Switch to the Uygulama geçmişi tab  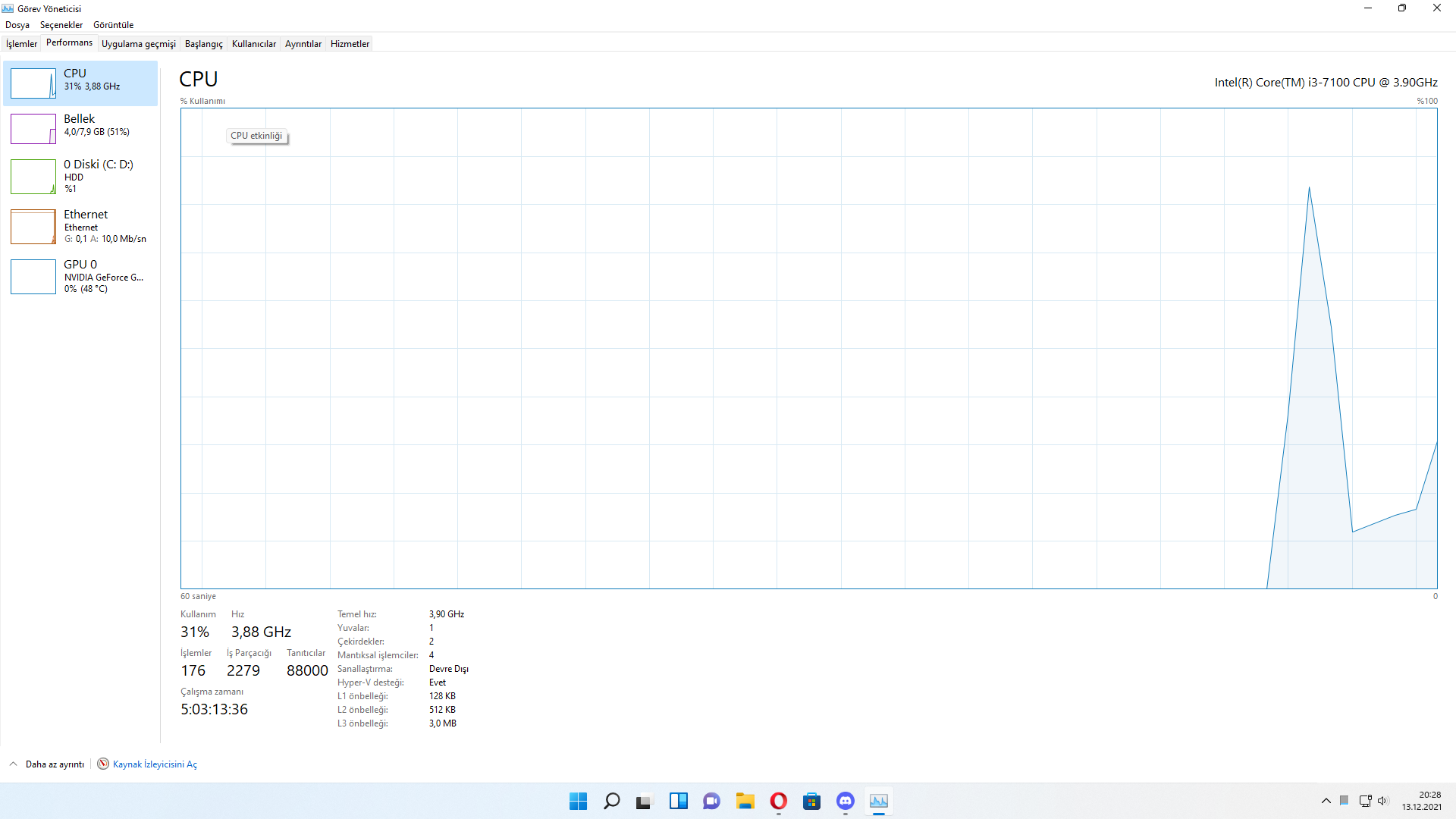point(138,44)
